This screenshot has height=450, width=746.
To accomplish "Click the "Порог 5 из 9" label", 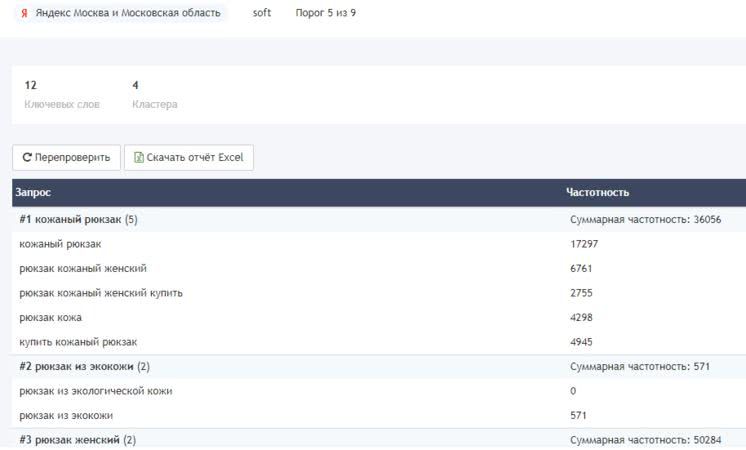I will pyautogui.click(x=326, y=14).
